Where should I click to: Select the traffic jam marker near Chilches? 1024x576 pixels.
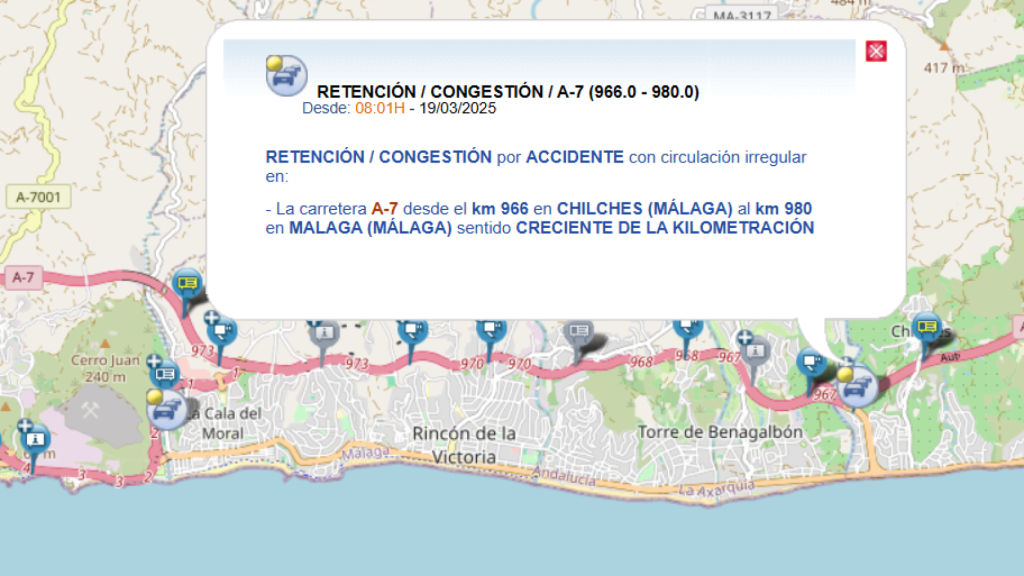[x=856, y=386]
